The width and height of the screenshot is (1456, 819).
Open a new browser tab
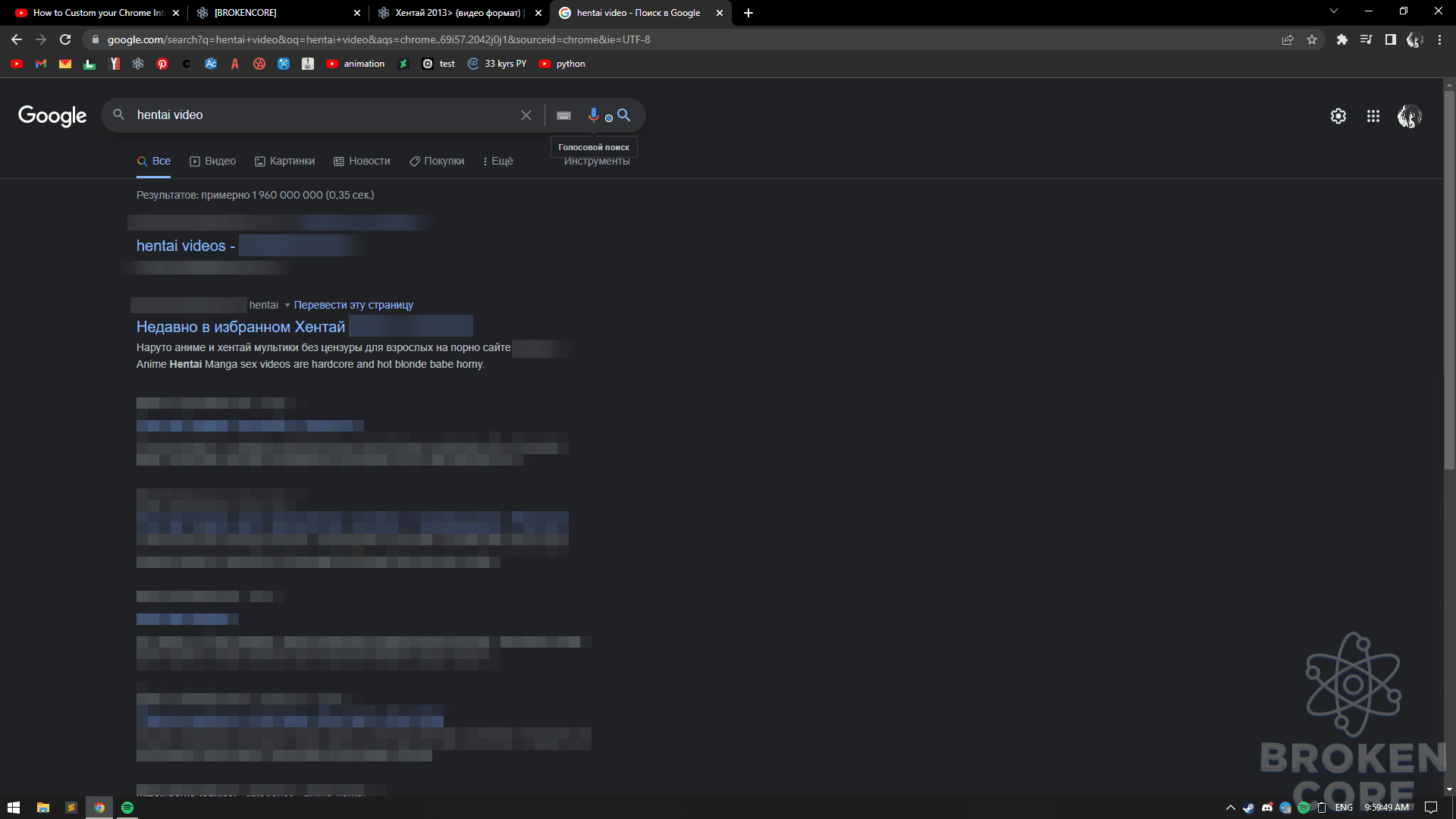coord(748,13)
